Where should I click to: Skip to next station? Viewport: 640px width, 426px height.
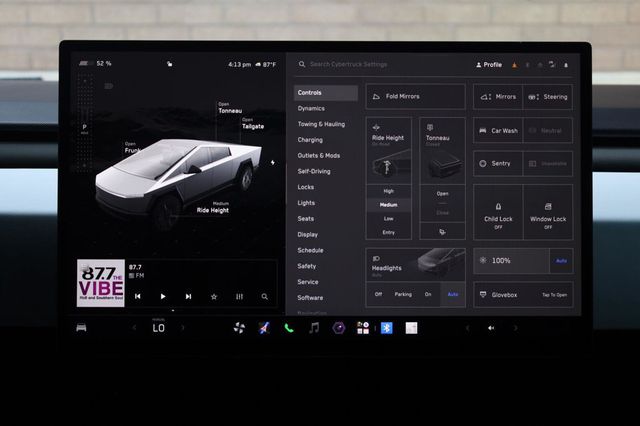tap(188, 296)
